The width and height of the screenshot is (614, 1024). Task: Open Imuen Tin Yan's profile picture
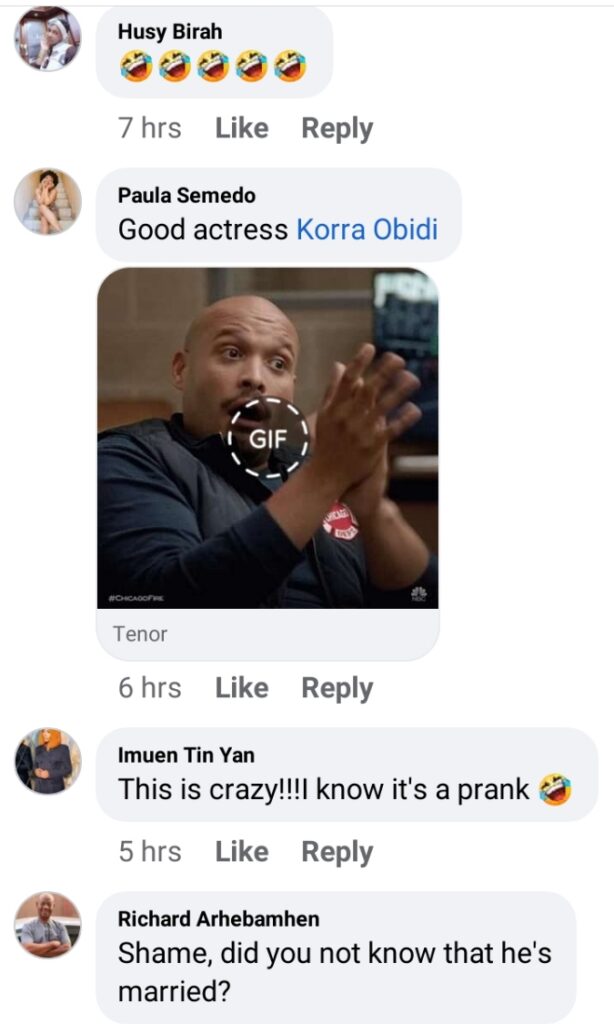pyautogui.click(x=48, y=761)
